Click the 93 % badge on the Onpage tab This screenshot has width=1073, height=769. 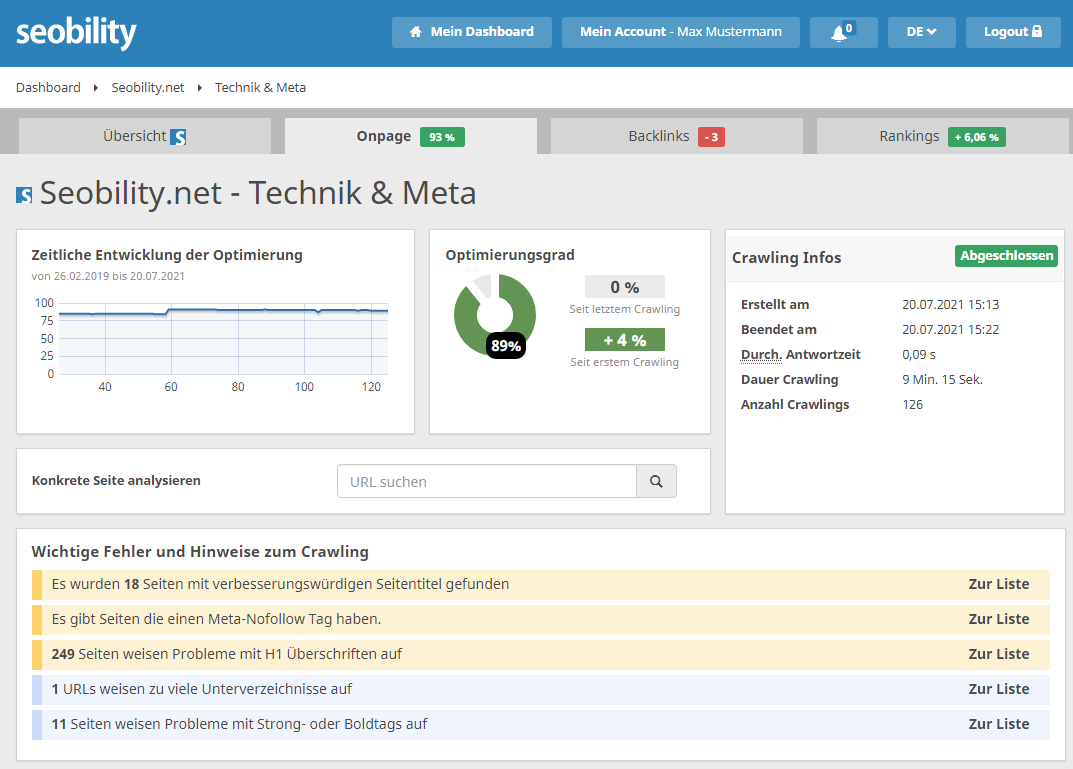click(x=442, y=137)
